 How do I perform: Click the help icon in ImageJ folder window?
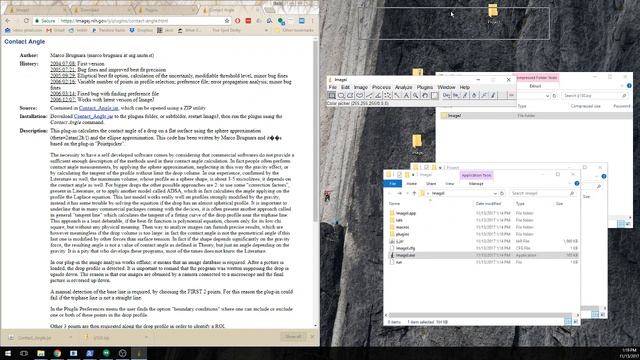tap(577, 184)
